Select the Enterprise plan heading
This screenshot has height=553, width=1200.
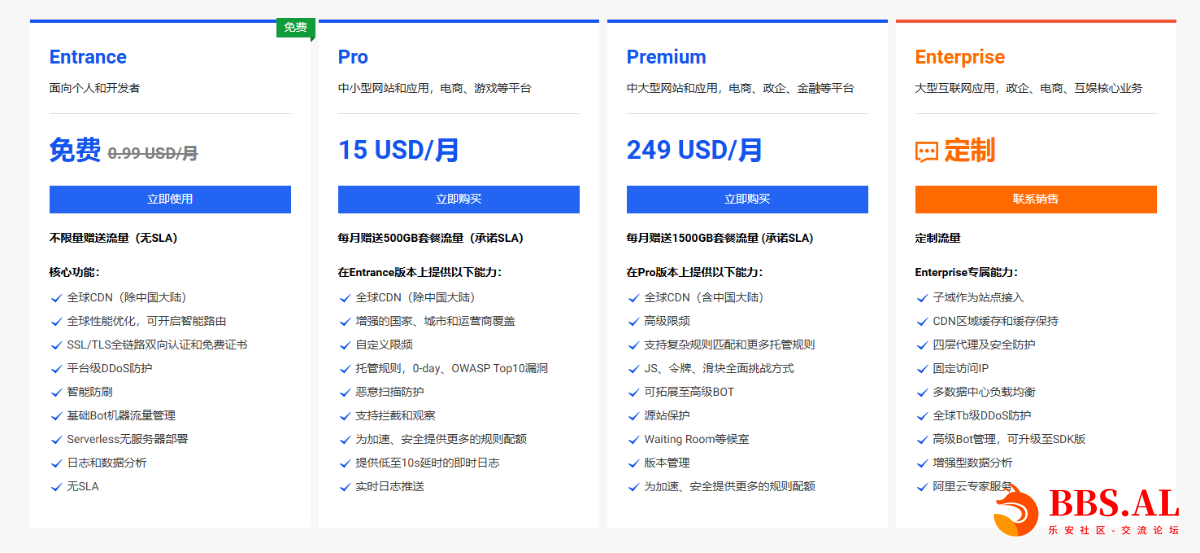coord(960,57)
